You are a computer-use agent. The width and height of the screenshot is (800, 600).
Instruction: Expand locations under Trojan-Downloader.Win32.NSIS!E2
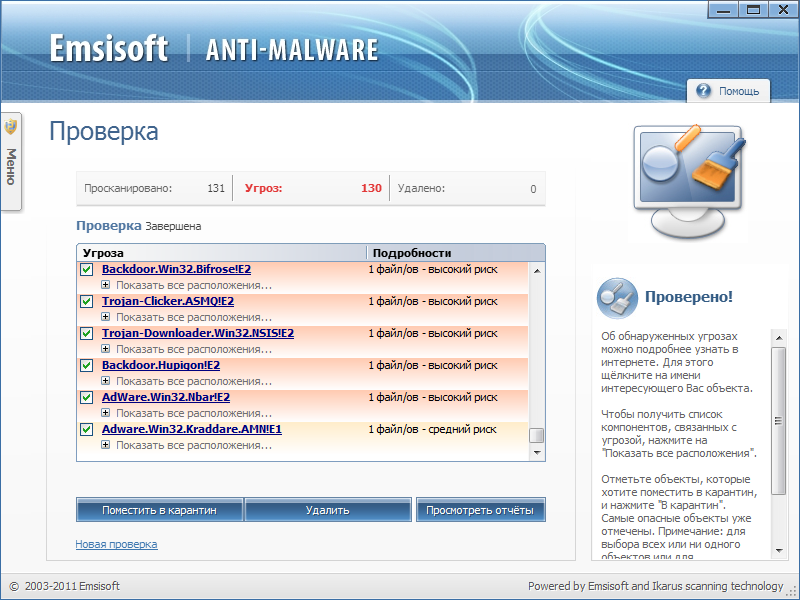click(105, 349)
